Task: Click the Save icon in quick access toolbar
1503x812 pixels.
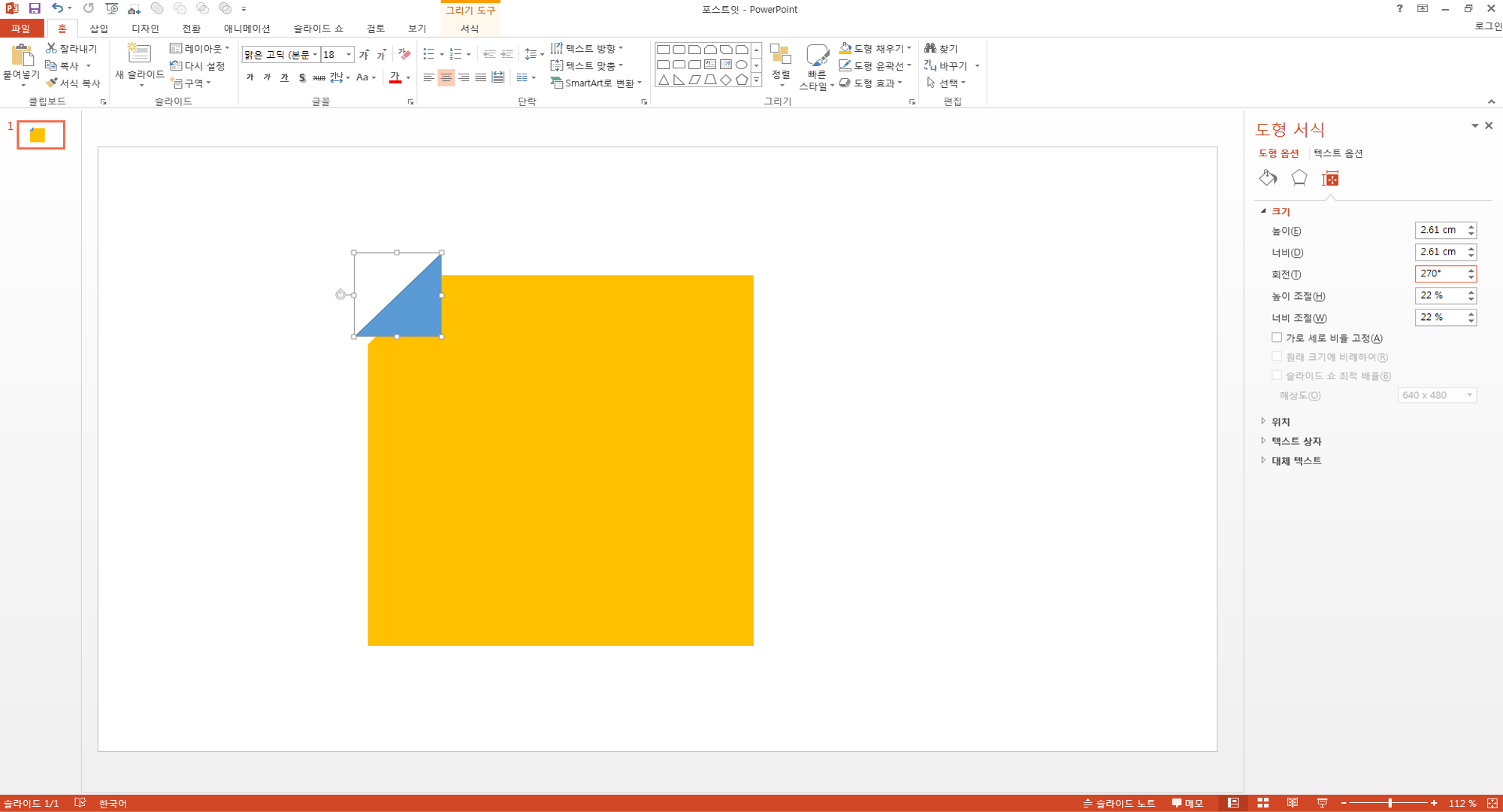Action: 35,8
